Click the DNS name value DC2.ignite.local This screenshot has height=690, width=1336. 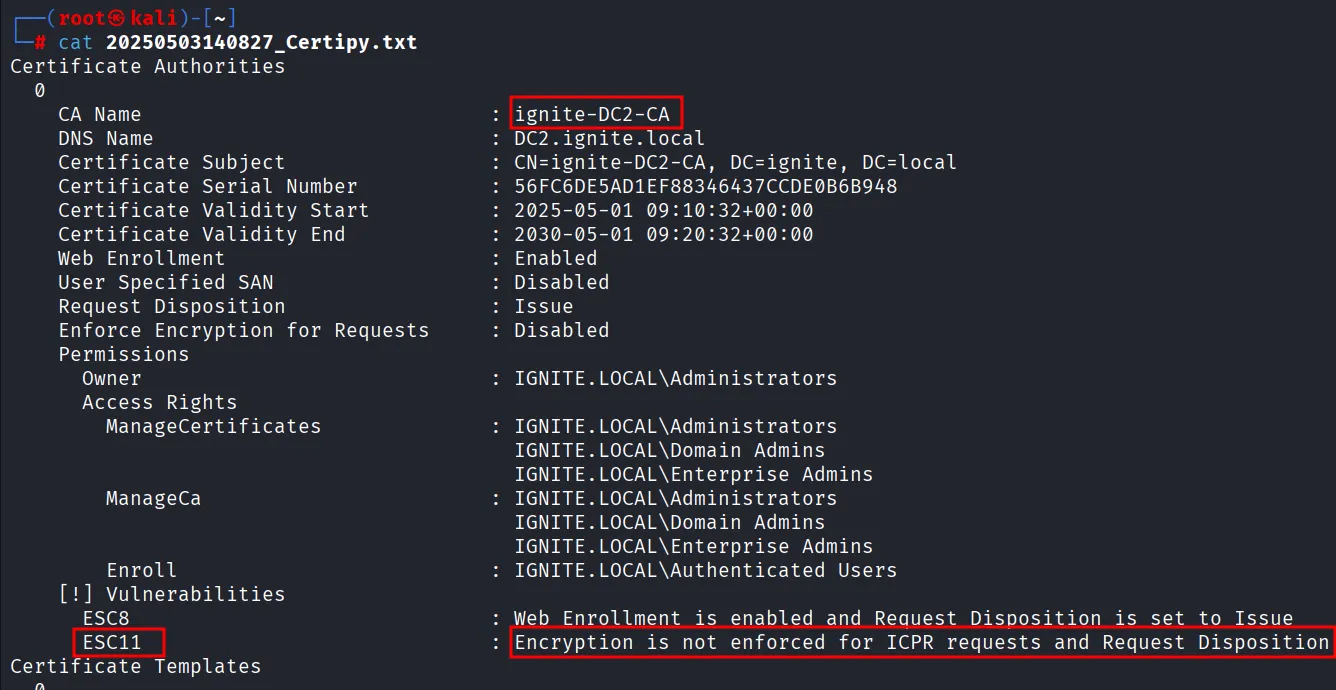[x=609, y=138]
